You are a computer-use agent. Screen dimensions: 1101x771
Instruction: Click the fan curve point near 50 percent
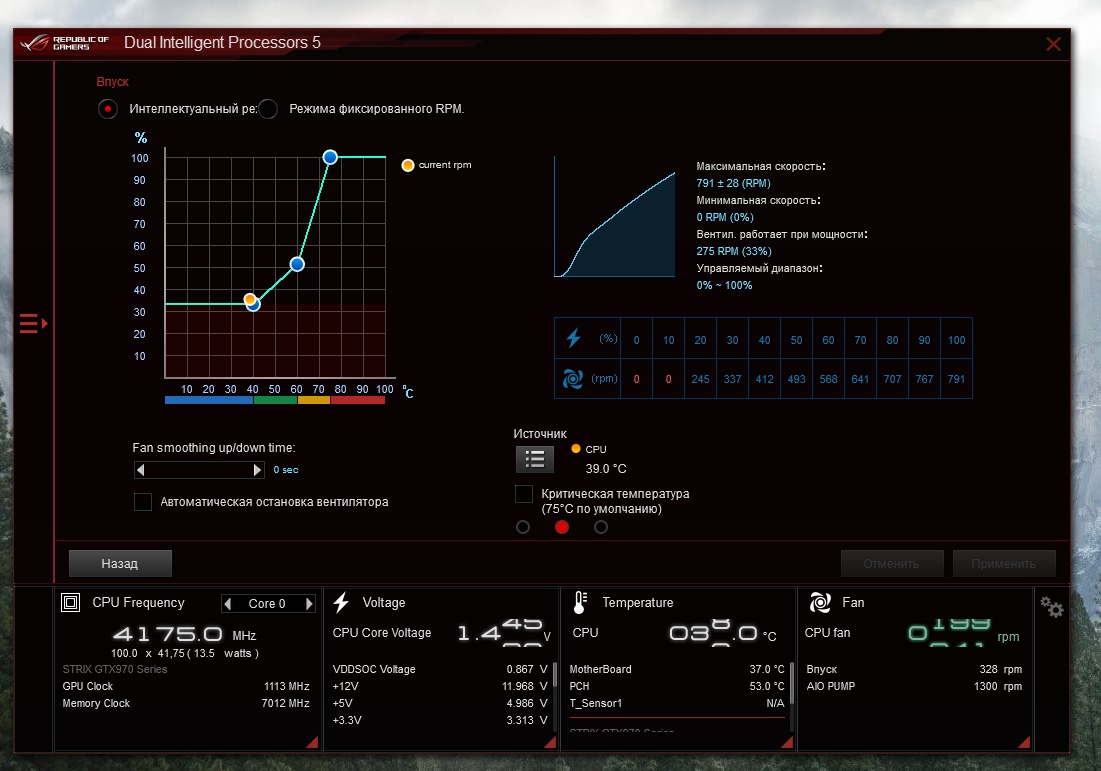(297, 264)
